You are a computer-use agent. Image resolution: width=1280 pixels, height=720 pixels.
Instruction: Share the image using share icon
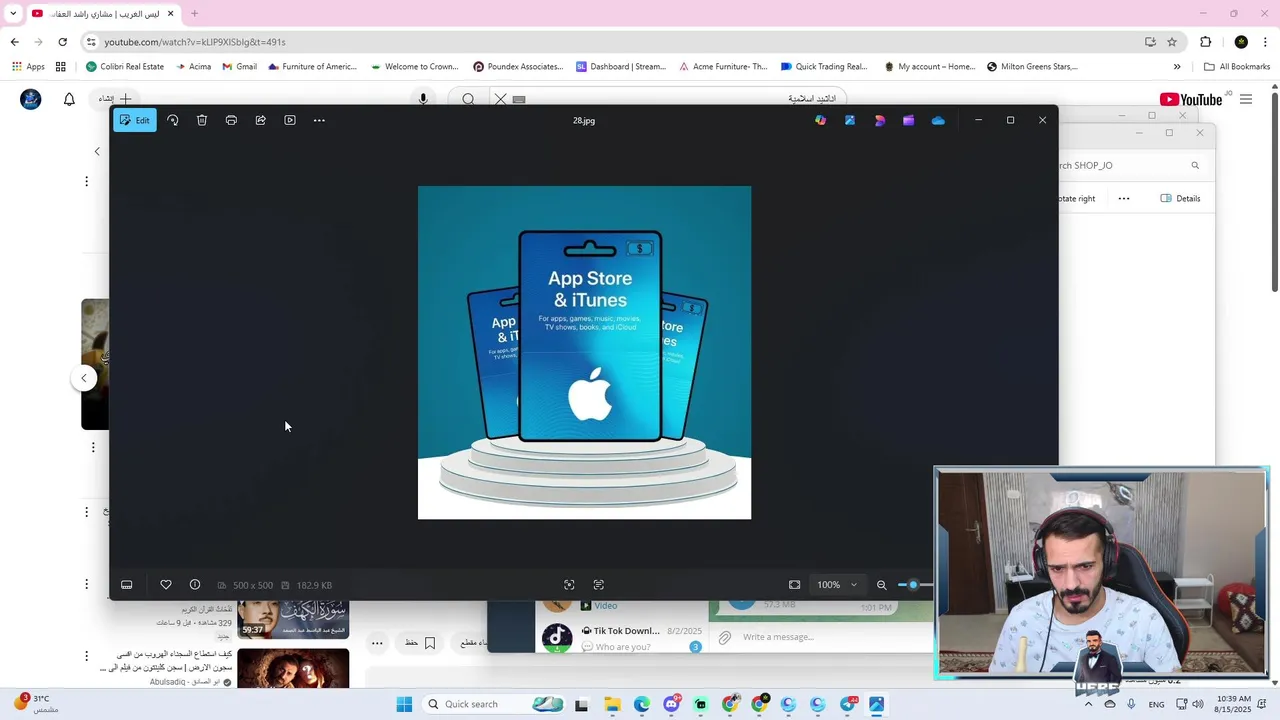tap(260, 120)
